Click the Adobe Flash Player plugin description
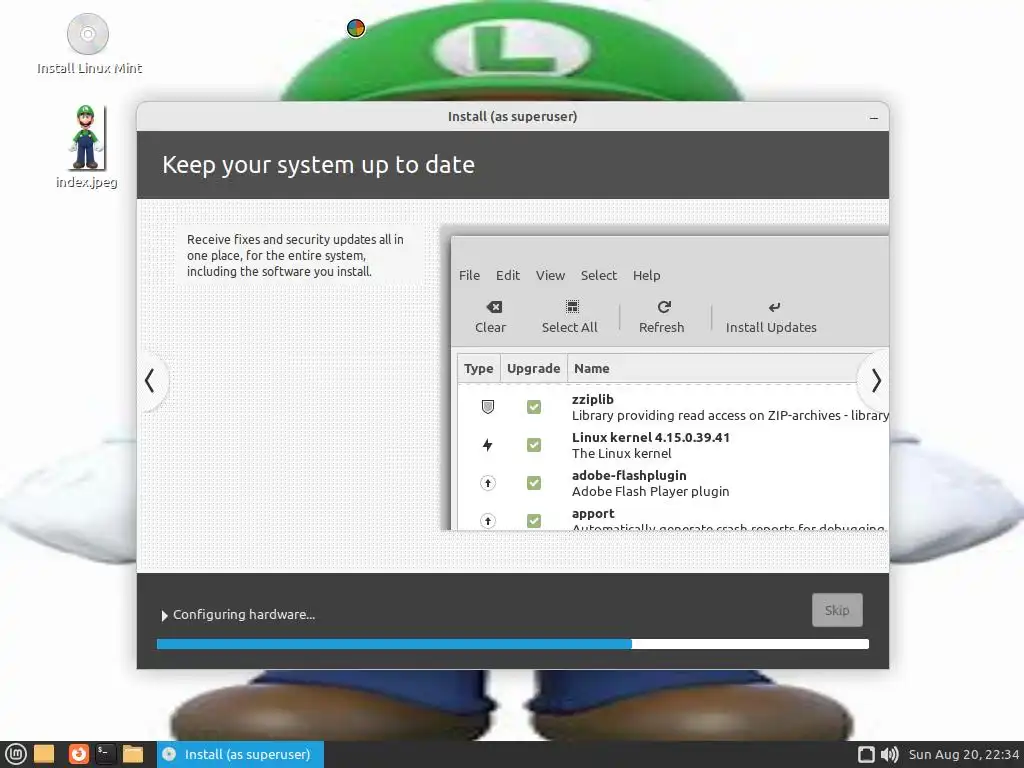Viewport: 1024px width, 768px height. coord(650,491)
